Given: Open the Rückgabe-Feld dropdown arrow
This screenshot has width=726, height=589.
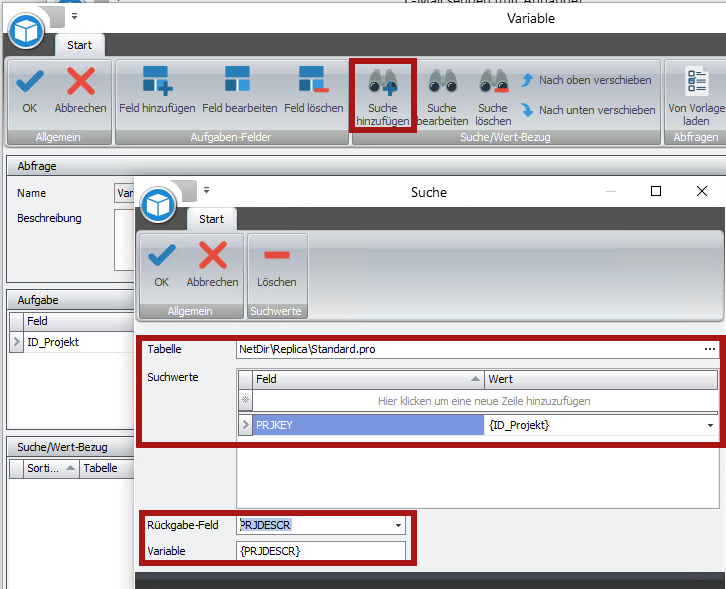Looking at the screenshot, I should 398,526.
